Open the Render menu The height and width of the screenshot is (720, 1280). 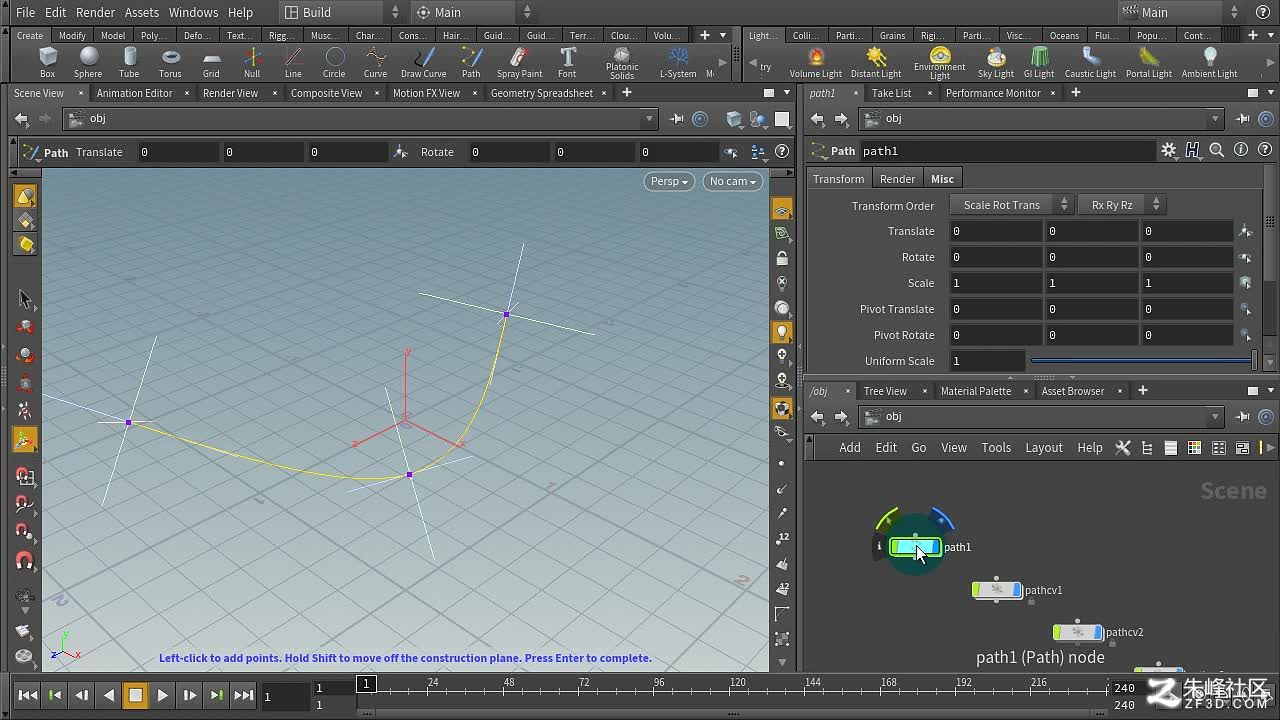point(95,12)
